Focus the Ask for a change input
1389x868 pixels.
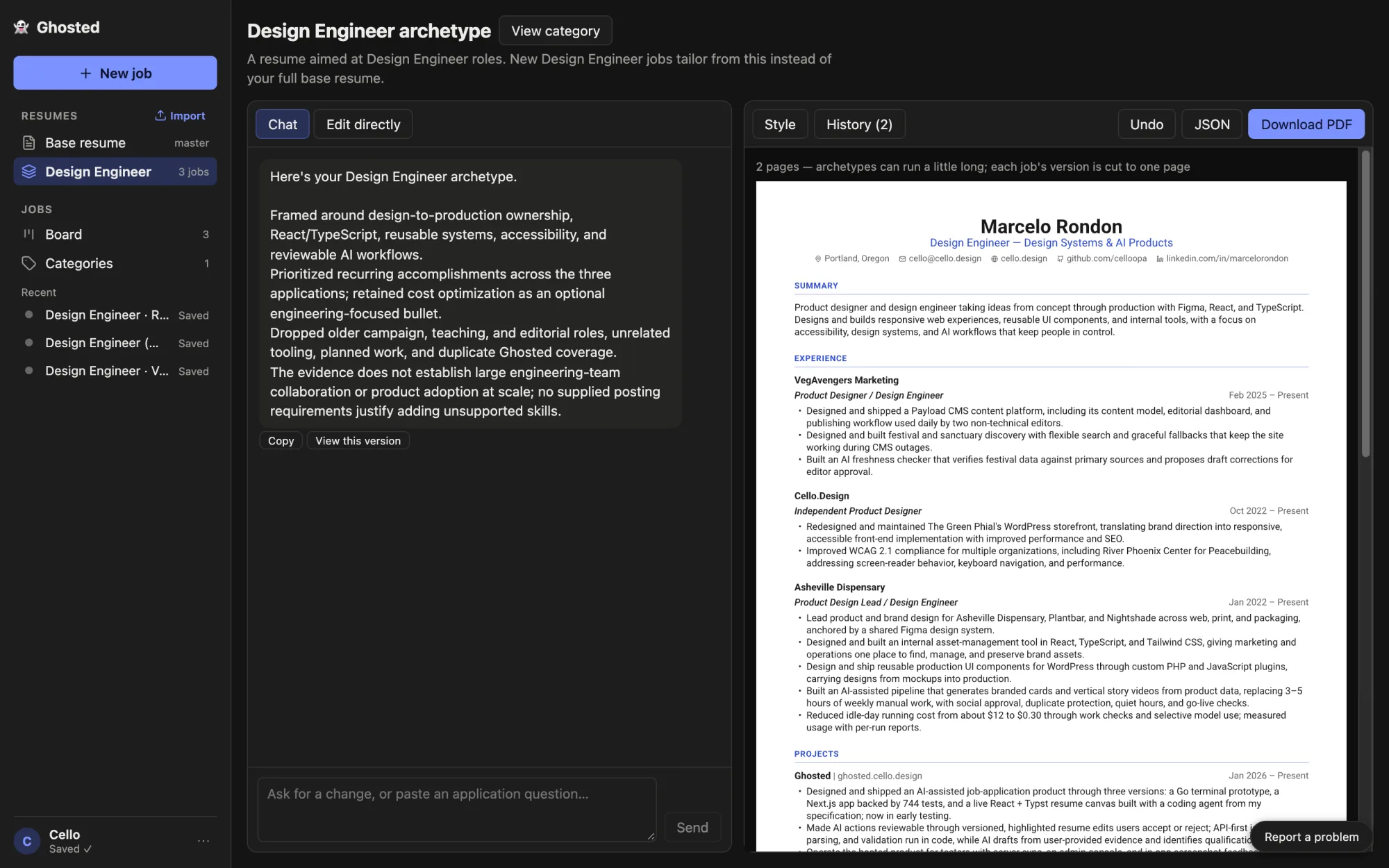point(457,810)
